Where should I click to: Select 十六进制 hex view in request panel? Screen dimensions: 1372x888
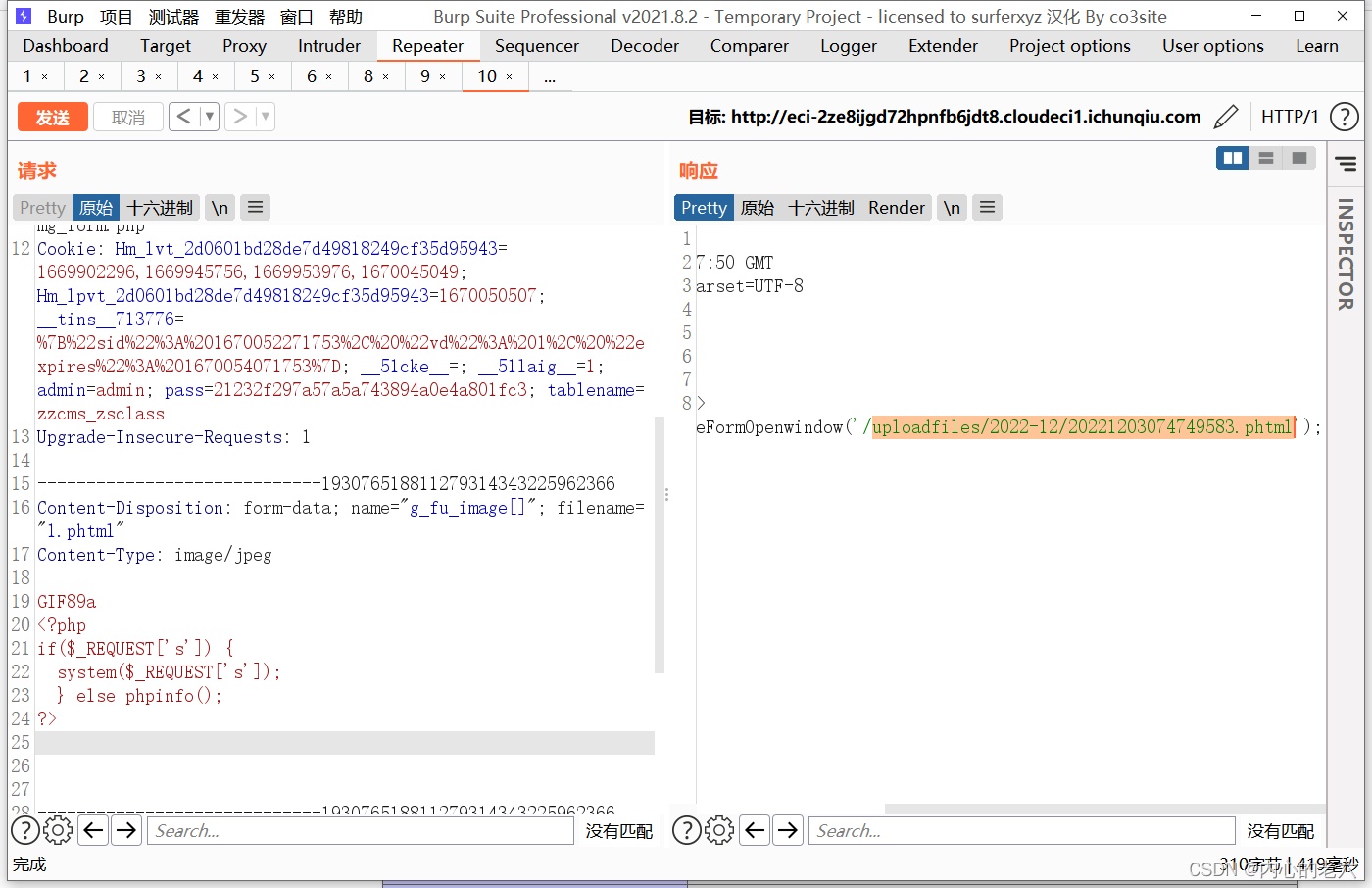coord(160,208)
